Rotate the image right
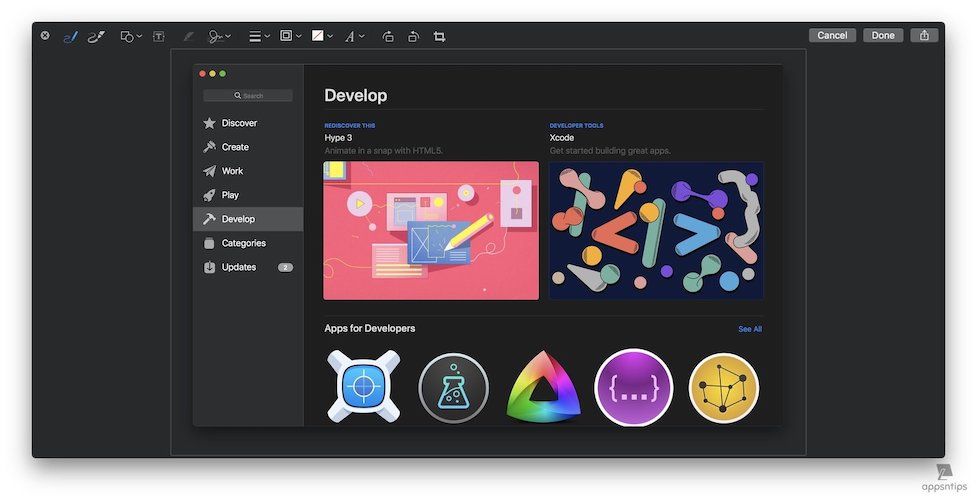977x500 pixels. coord(413,36)
